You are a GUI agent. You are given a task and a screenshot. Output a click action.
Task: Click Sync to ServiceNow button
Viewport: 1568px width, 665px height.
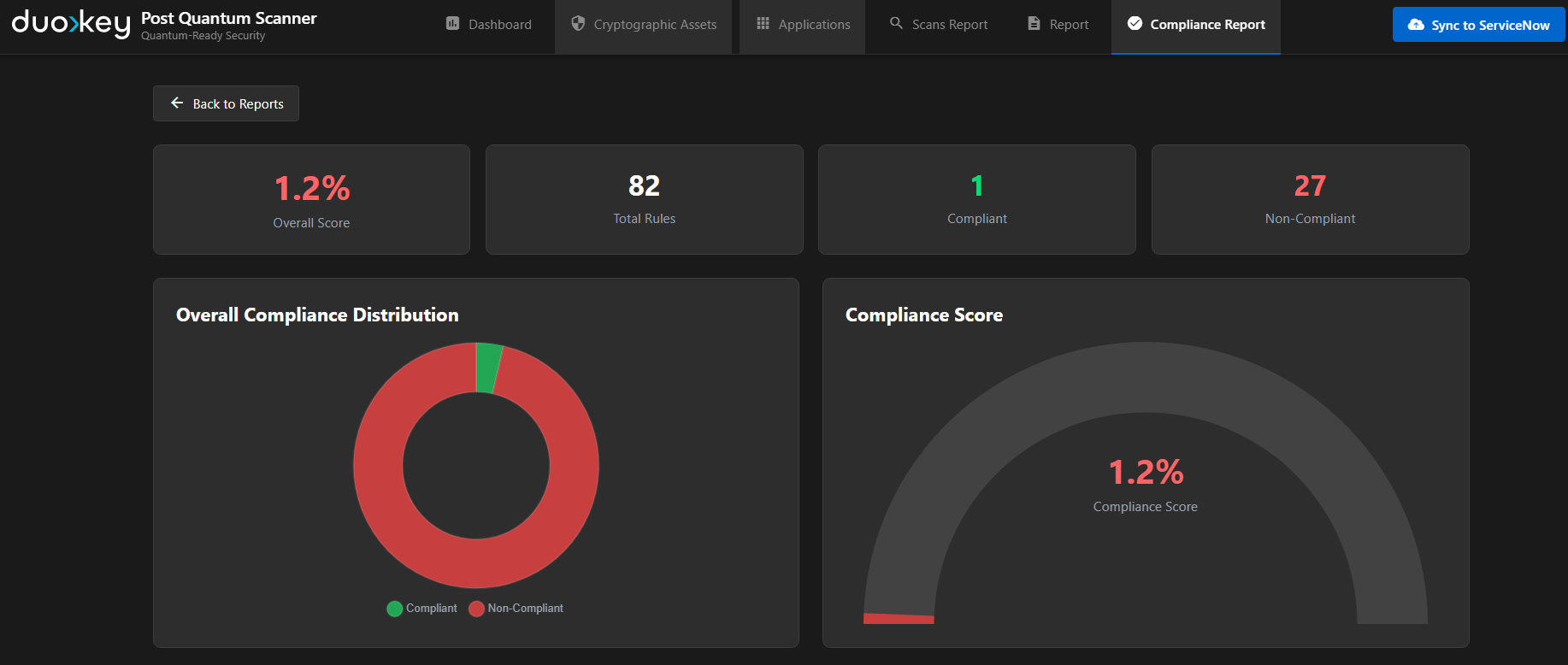click(x=1479, y=25)
